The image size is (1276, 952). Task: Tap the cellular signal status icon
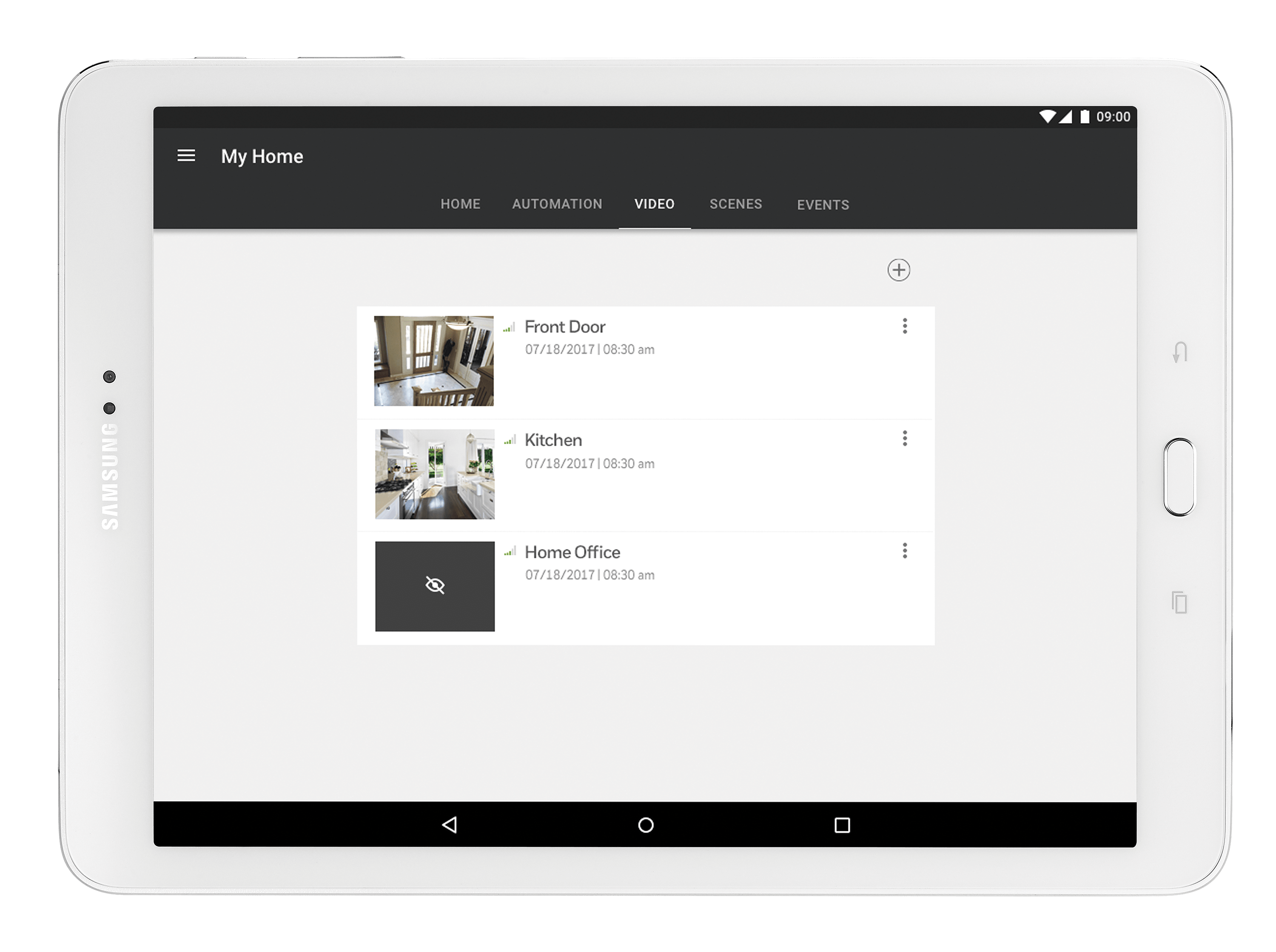[x=1065, y=117]
